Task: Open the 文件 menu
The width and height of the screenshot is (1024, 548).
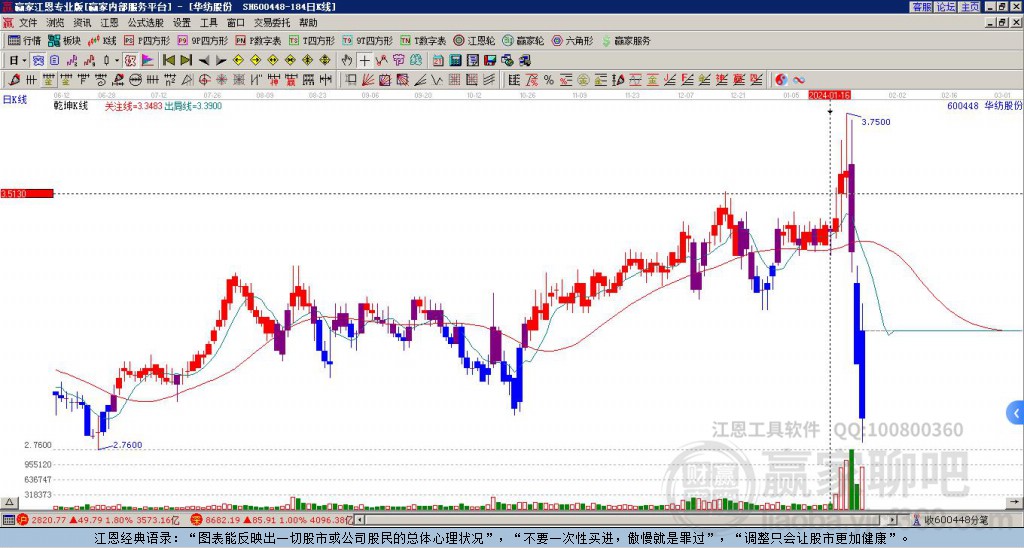Action: coord(28,23)
